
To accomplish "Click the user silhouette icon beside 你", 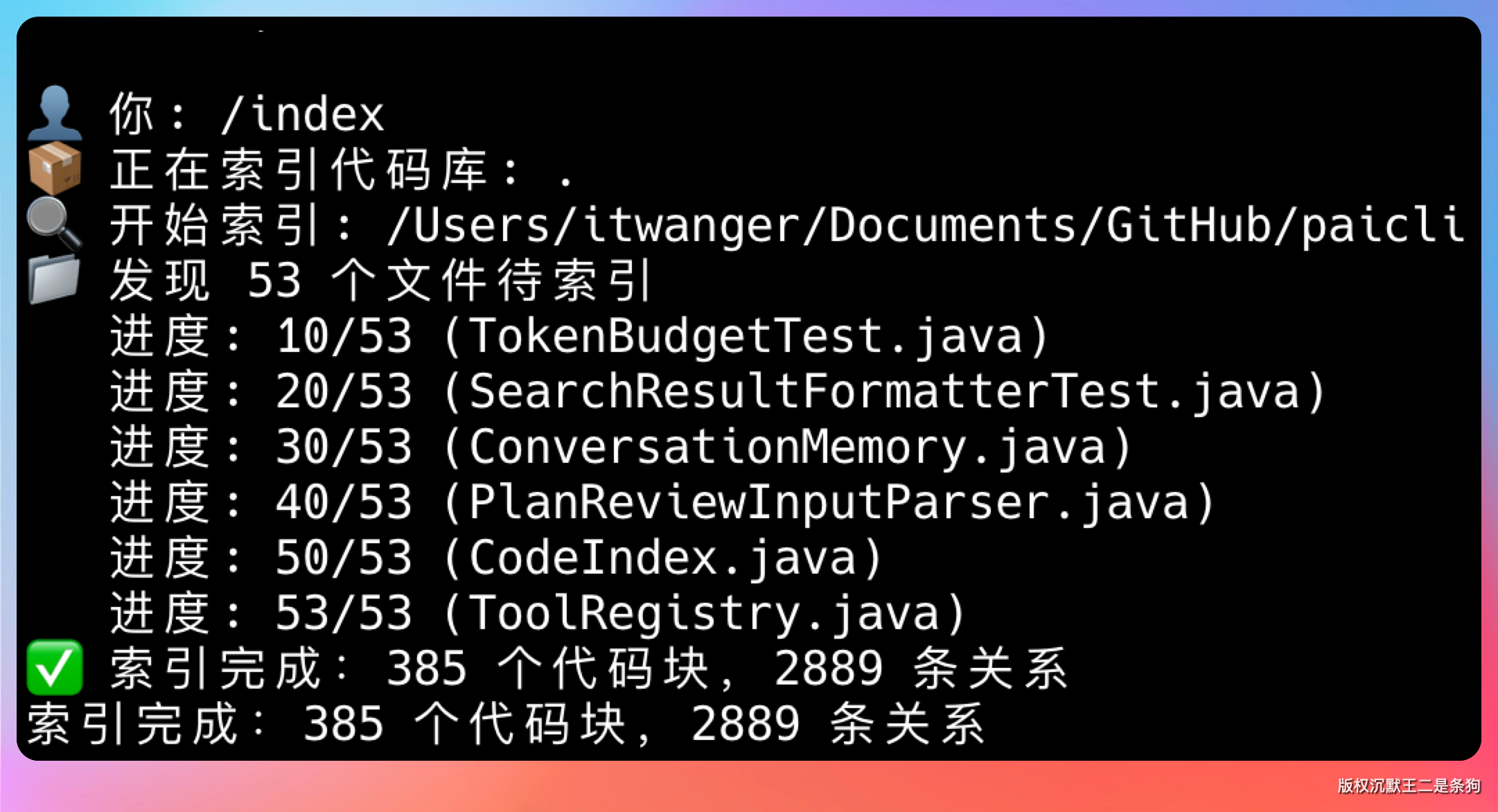I will [55, 113].
